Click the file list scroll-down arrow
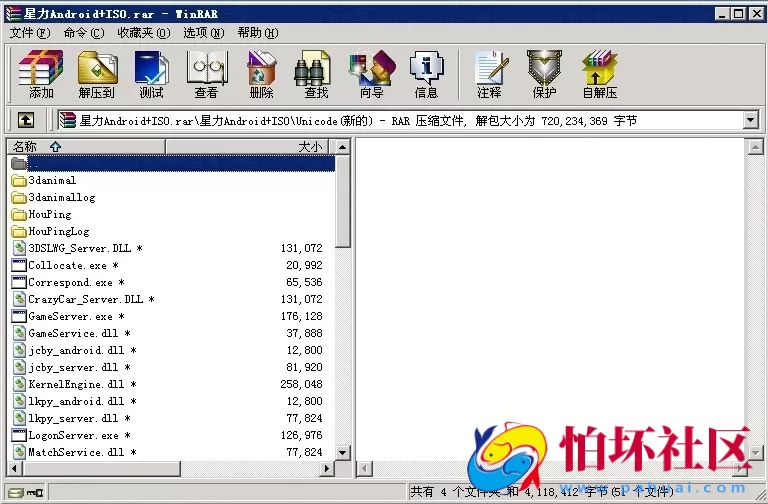The height and width of the screenshot is (504, 768). click(343, 453)
